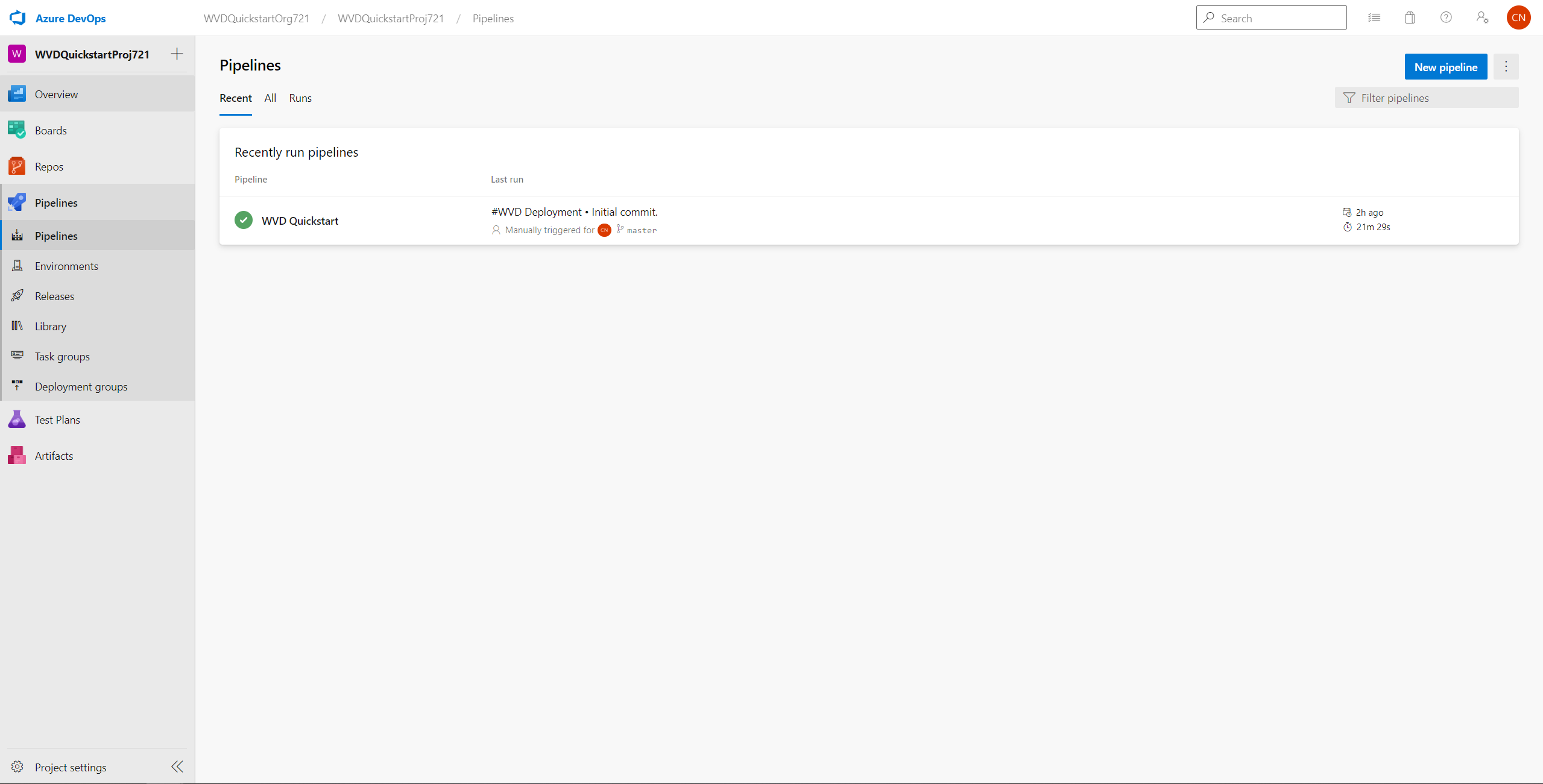Open WVD Quickstart pipeline
Image resolution: width=1543 pixels, height=784 pixels.
point(300,220)
